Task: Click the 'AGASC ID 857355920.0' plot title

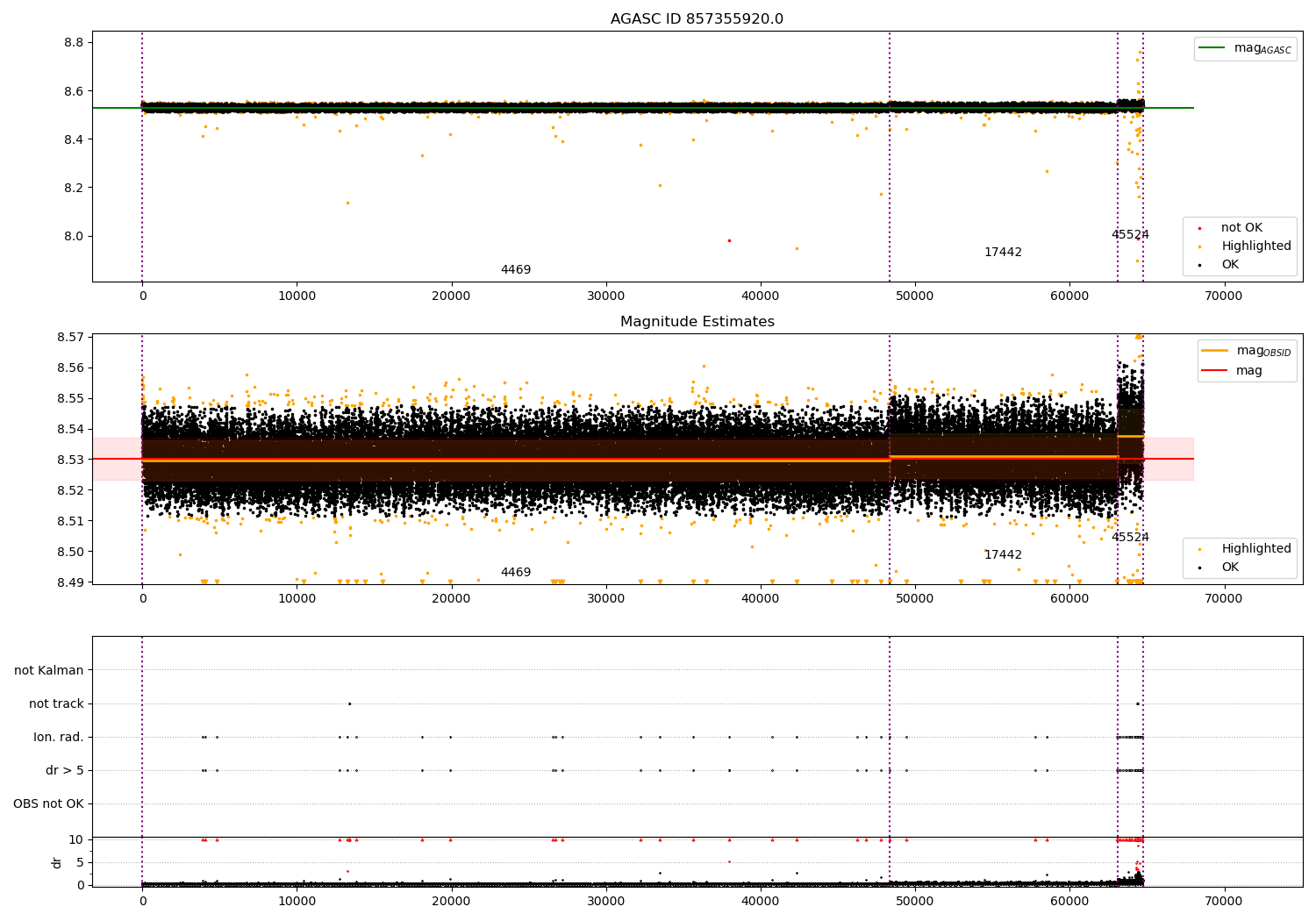Action: [x=697, y=19]
